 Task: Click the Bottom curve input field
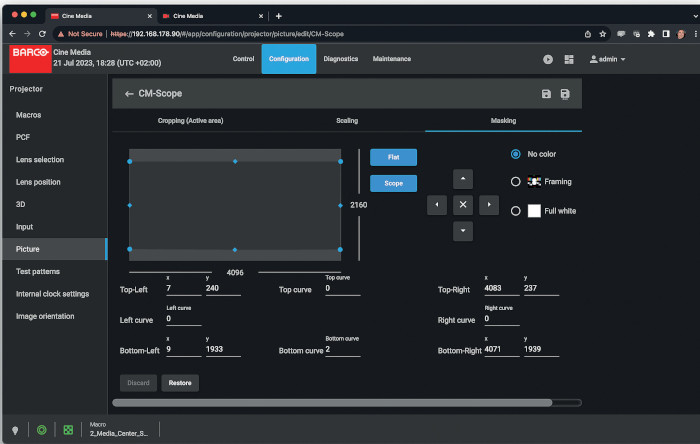[341, 351]
